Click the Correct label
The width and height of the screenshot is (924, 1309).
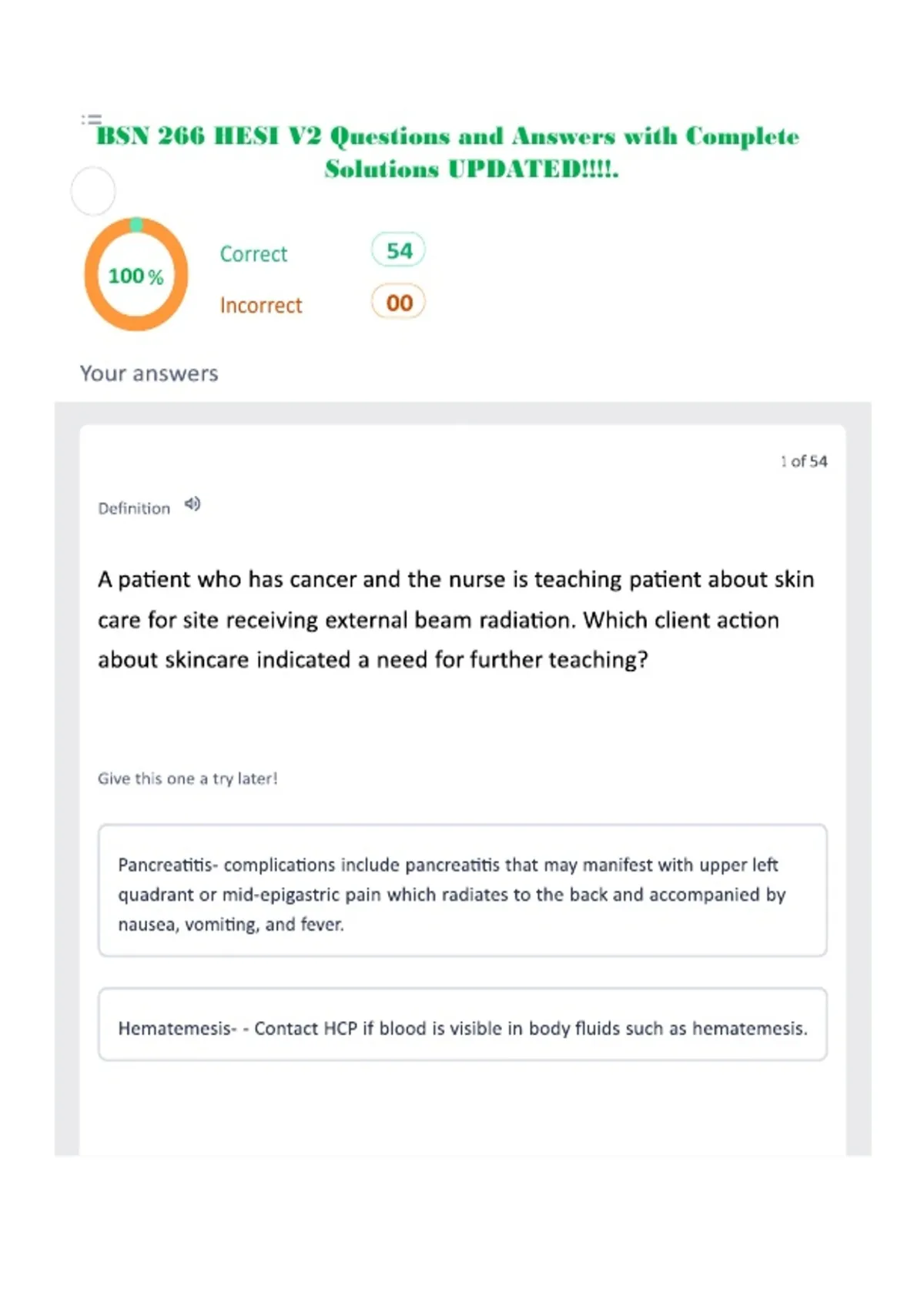(253, 254)
